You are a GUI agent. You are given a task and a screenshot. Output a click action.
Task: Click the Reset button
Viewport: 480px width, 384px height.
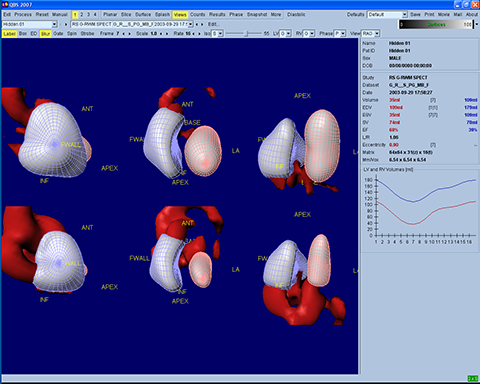pyautogui.click(x=42, y=15)
